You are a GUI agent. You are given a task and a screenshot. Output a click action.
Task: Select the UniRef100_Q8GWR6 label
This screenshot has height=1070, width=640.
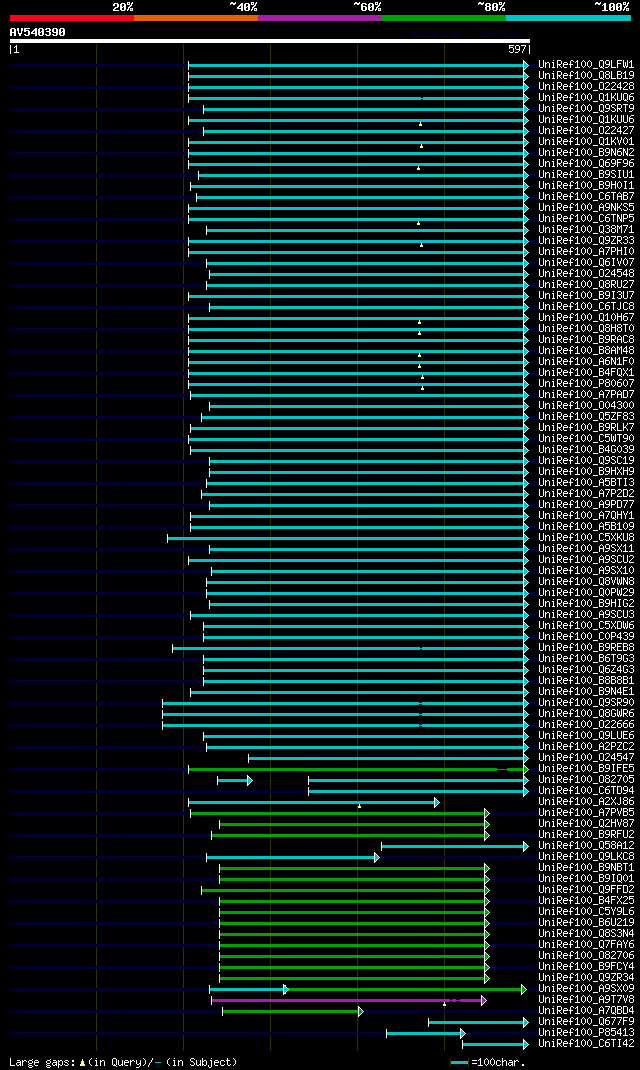[586, 714]
